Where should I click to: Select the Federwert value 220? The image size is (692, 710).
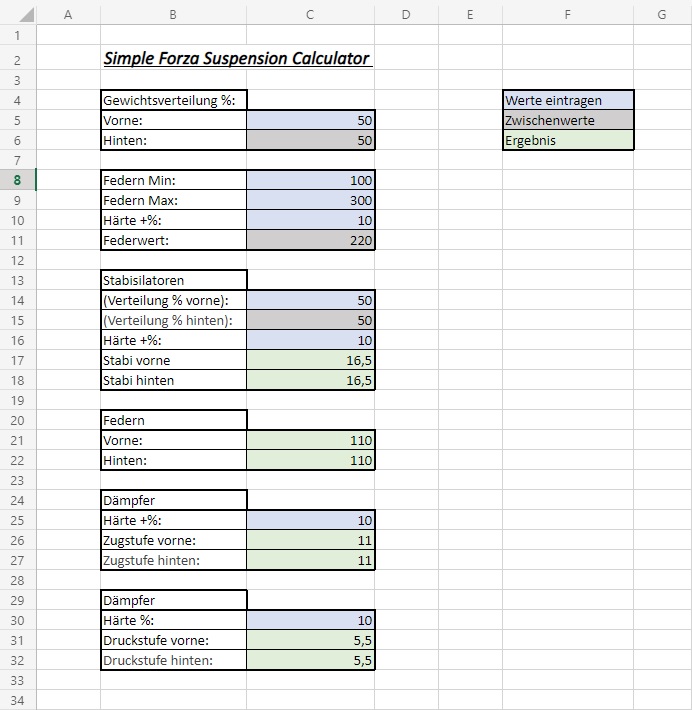coord(311,240)
